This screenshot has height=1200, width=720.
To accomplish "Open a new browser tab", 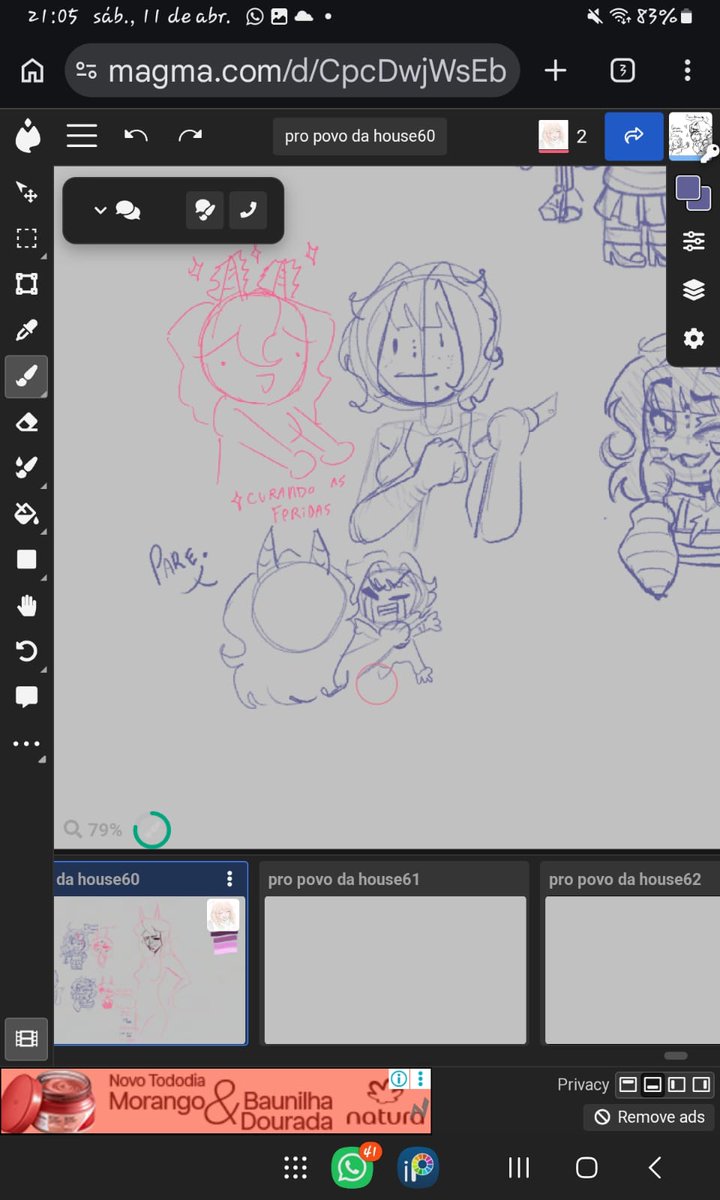I will pyautogui.click(x=555, y=71).
